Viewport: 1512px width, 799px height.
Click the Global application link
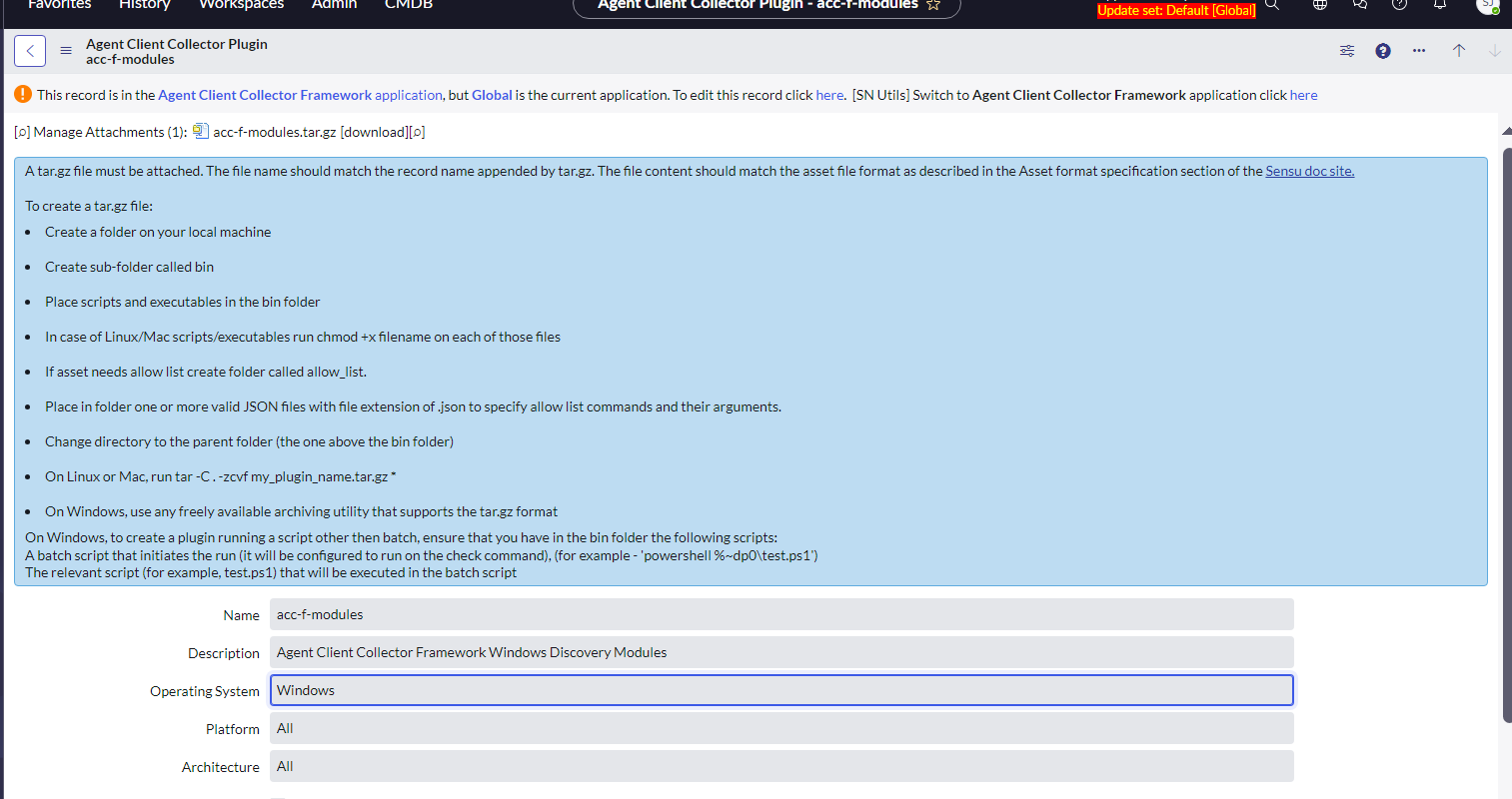tap(492, 95)
